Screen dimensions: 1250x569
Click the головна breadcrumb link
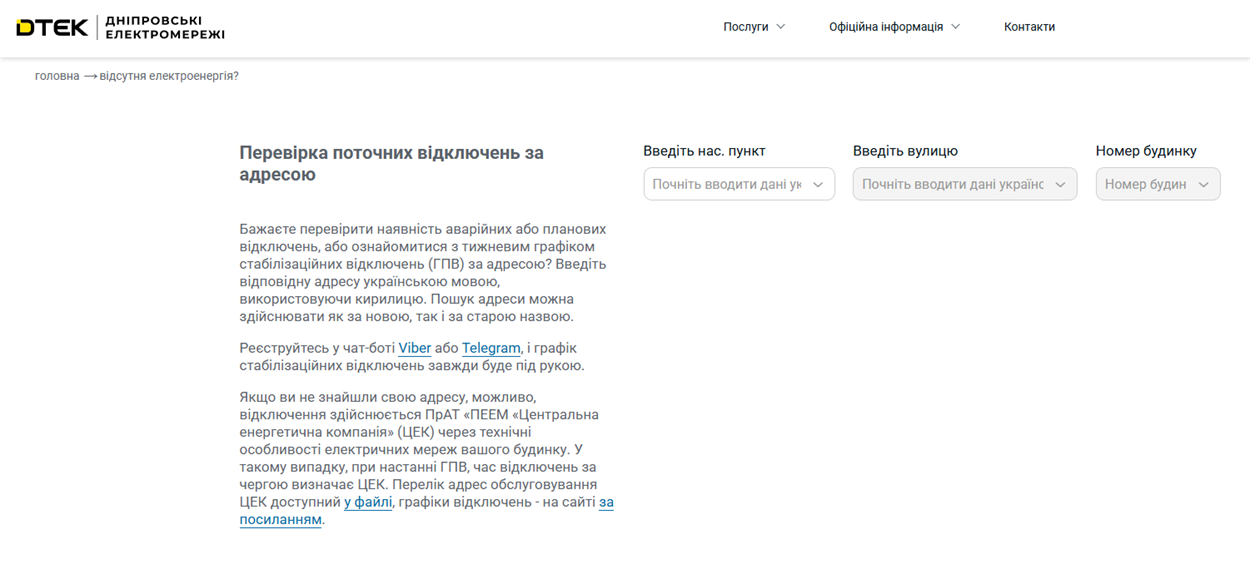click(57, 76)
